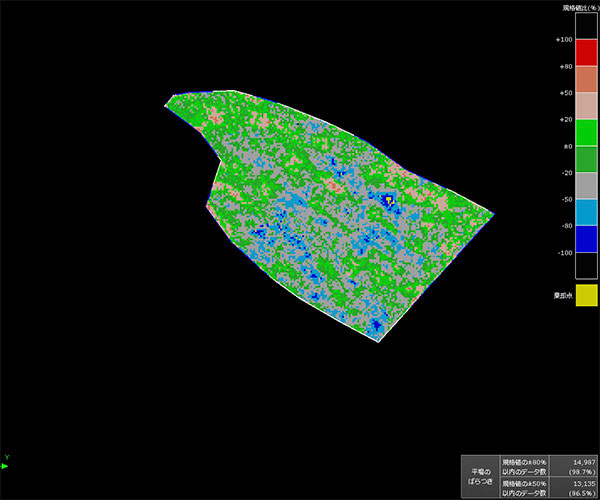Click the red legend color swatch

click(586, 53)
